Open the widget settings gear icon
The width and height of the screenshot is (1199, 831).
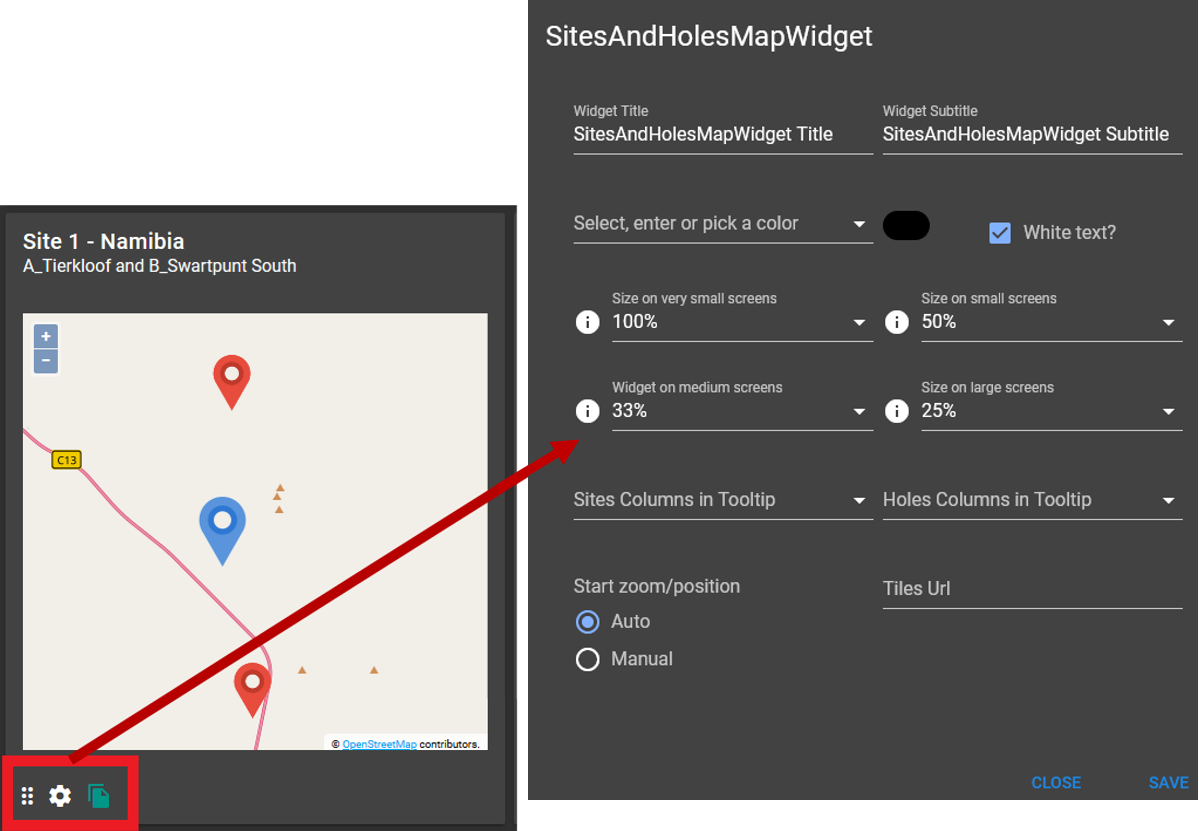[60, 796]
